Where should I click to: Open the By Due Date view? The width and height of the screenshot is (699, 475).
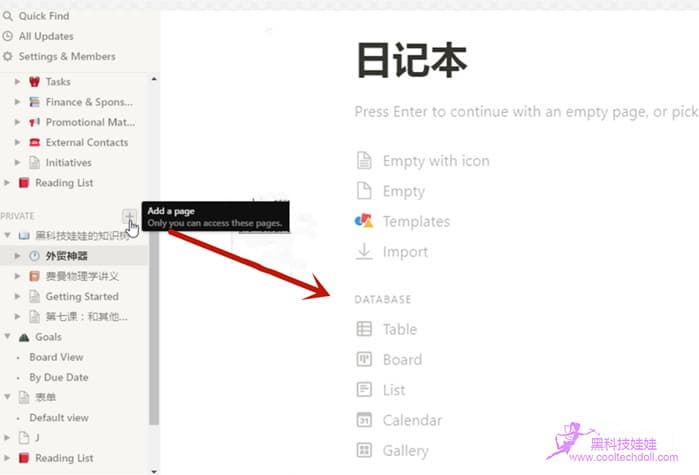pyautogui.click(x=59, y=377)
